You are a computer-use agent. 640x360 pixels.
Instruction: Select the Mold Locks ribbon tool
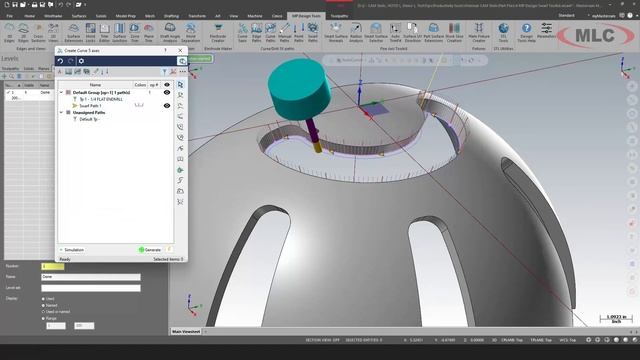pos(90,33)
